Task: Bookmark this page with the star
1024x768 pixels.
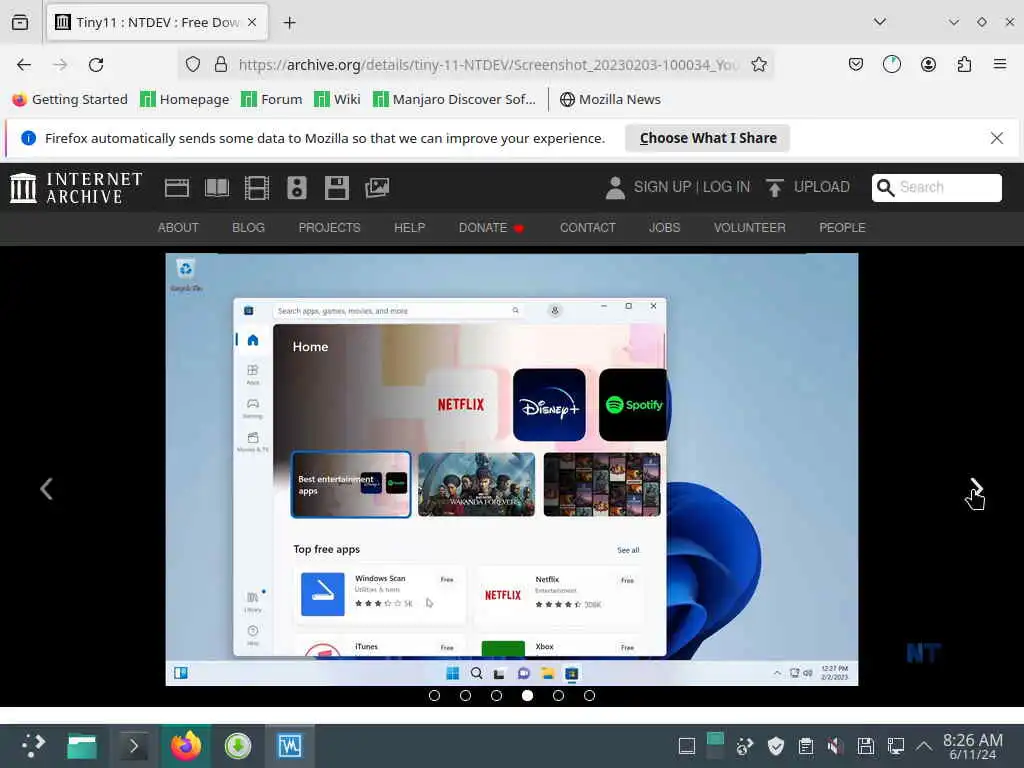Action: 758,64
